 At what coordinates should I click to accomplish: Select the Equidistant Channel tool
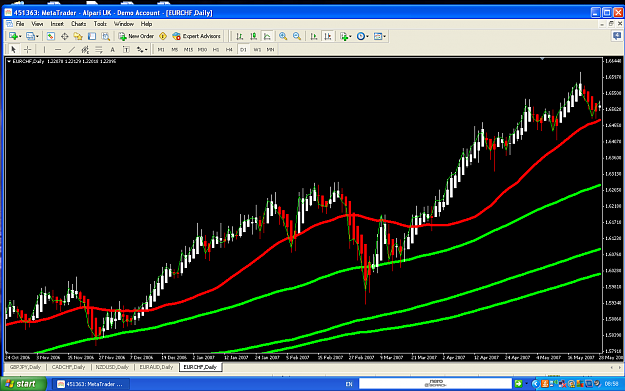(x=85, y=49)
